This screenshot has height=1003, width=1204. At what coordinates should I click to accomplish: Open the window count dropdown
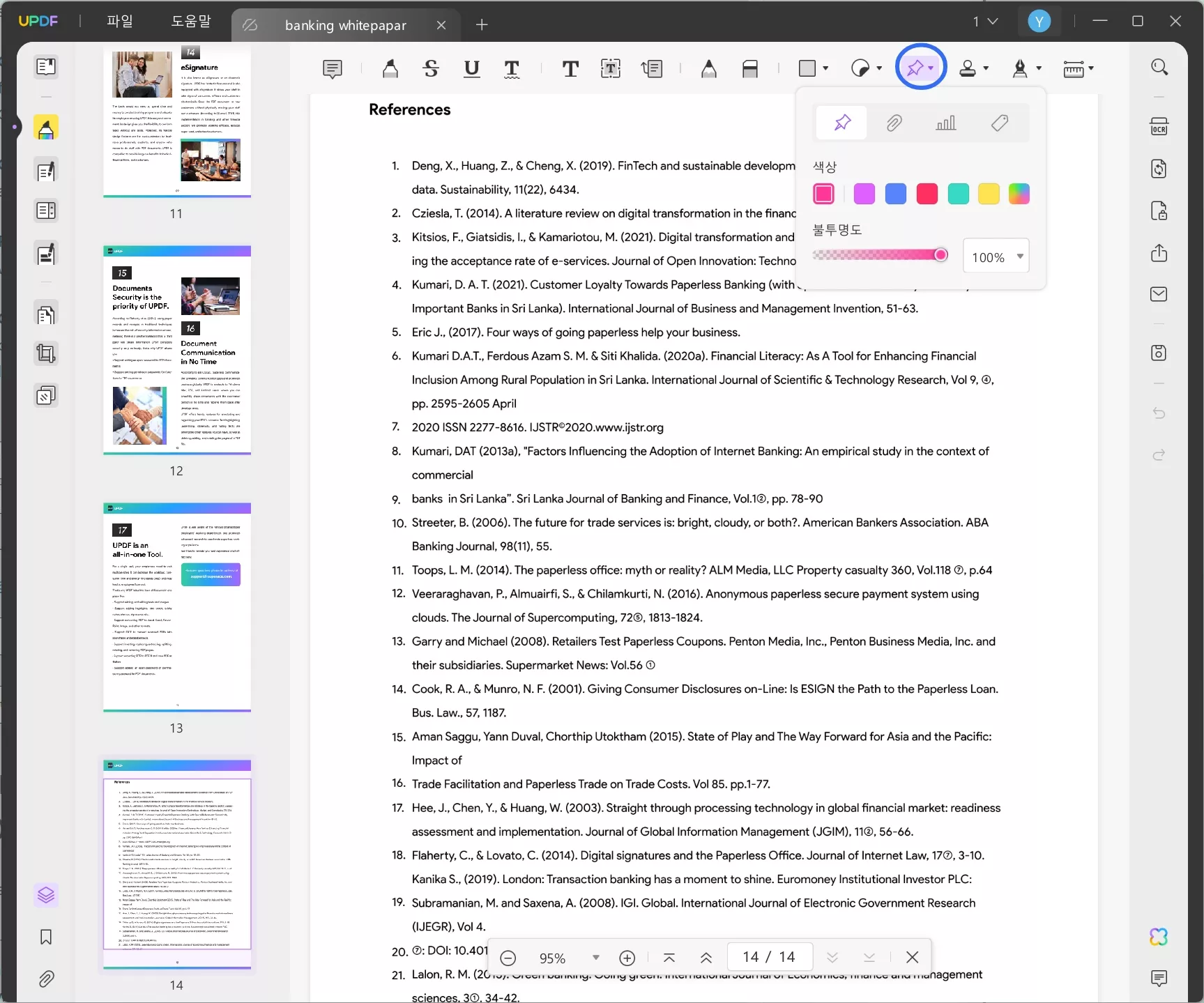click(x=986, y=22)
